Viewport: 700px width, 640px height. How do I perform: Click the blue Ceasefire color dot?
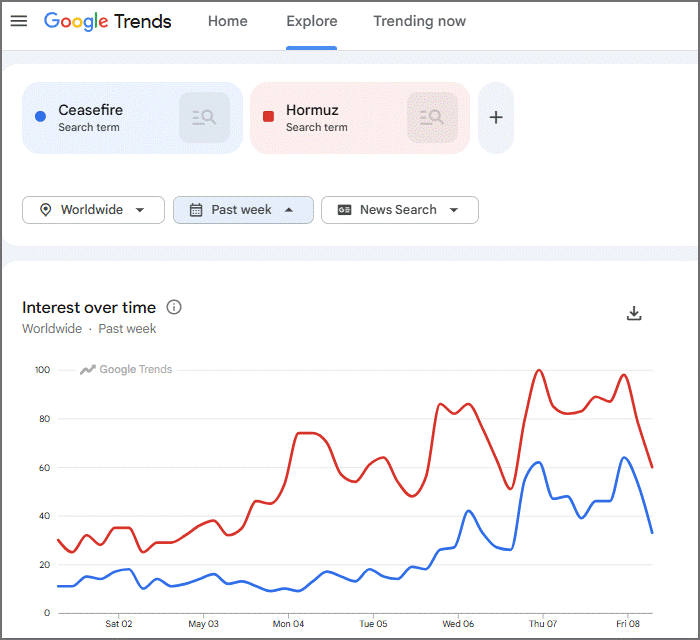(x=41, y=116)
